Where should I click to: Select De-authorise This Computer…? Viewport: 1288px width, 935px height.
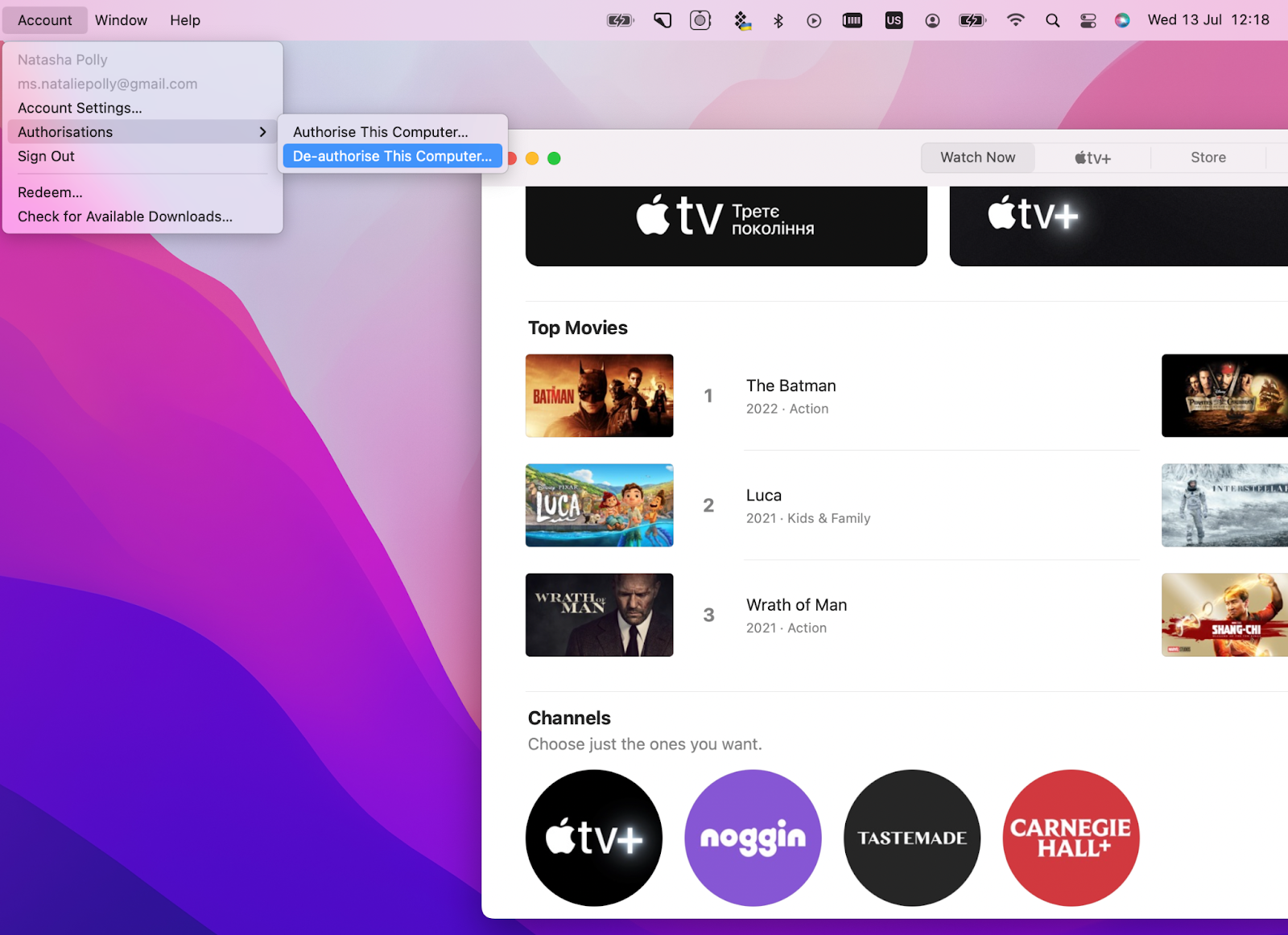point(393,156)
